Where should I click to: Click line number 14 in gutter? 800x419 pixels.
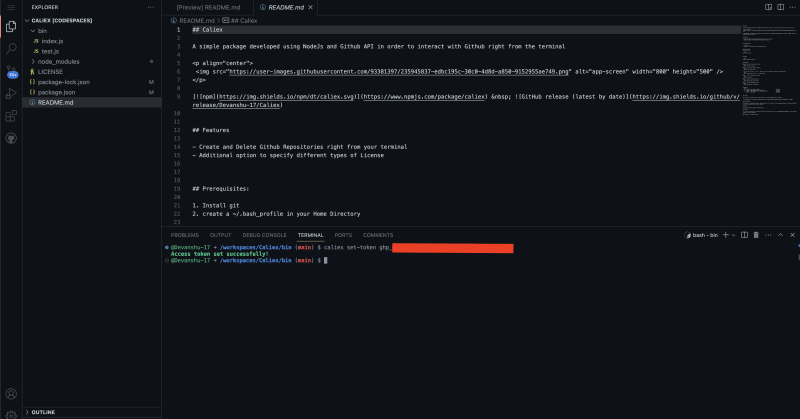click(x=177, y=146)
